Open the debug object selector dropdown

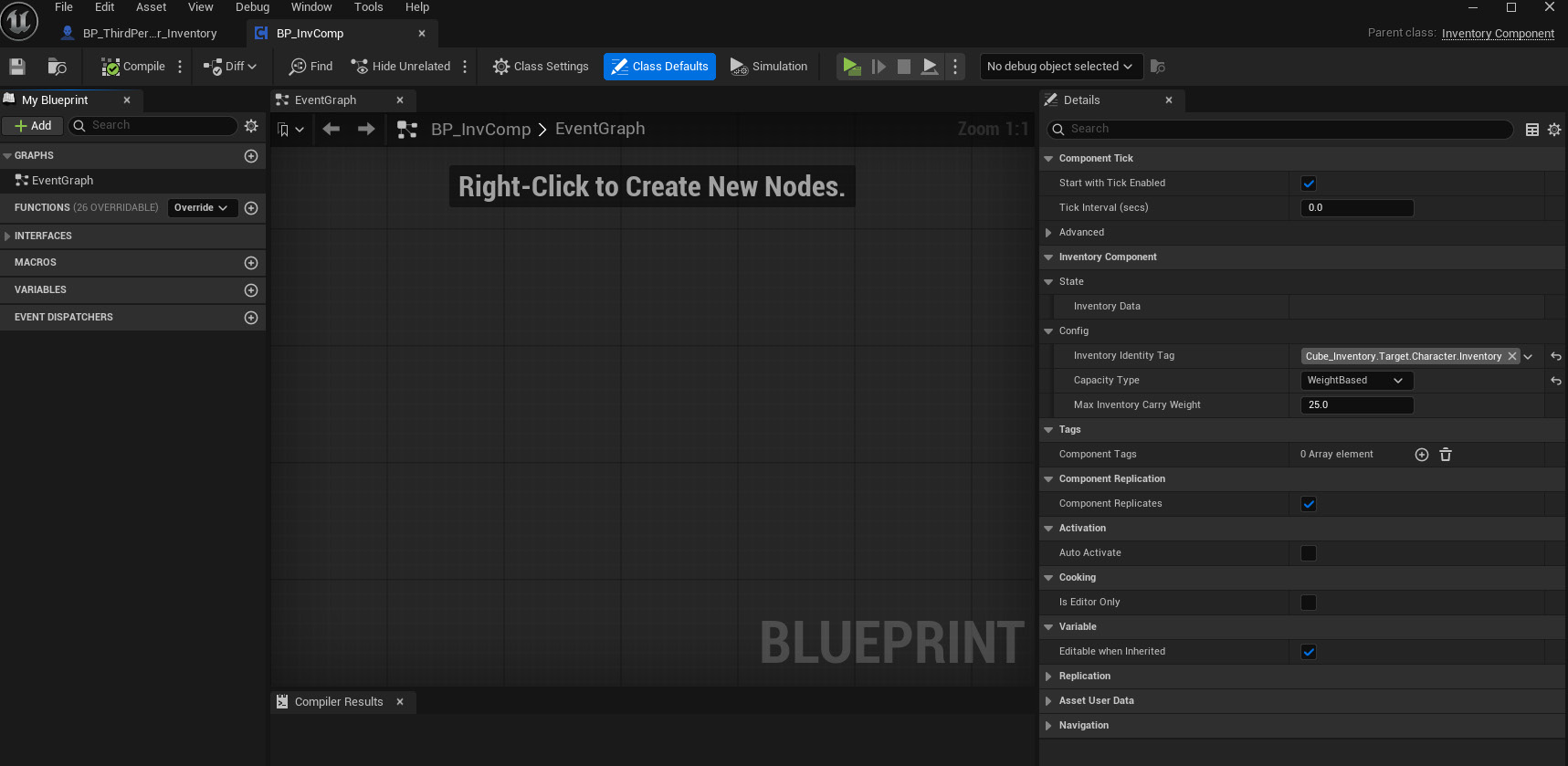1059,67
